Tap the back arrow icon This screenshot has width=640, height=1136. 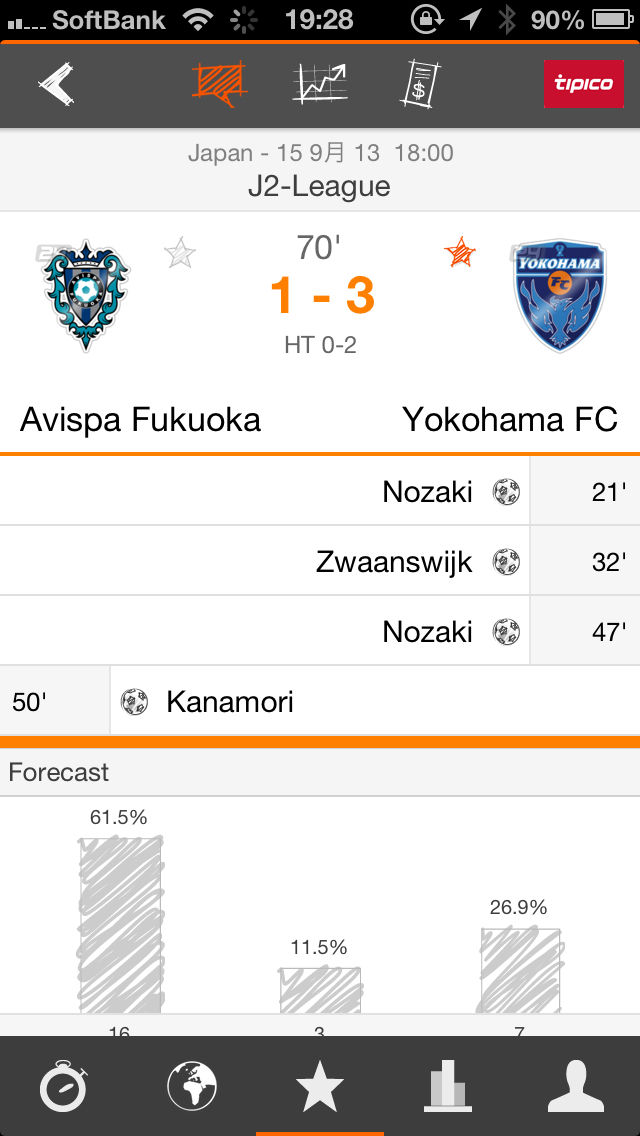click(58, 85)
